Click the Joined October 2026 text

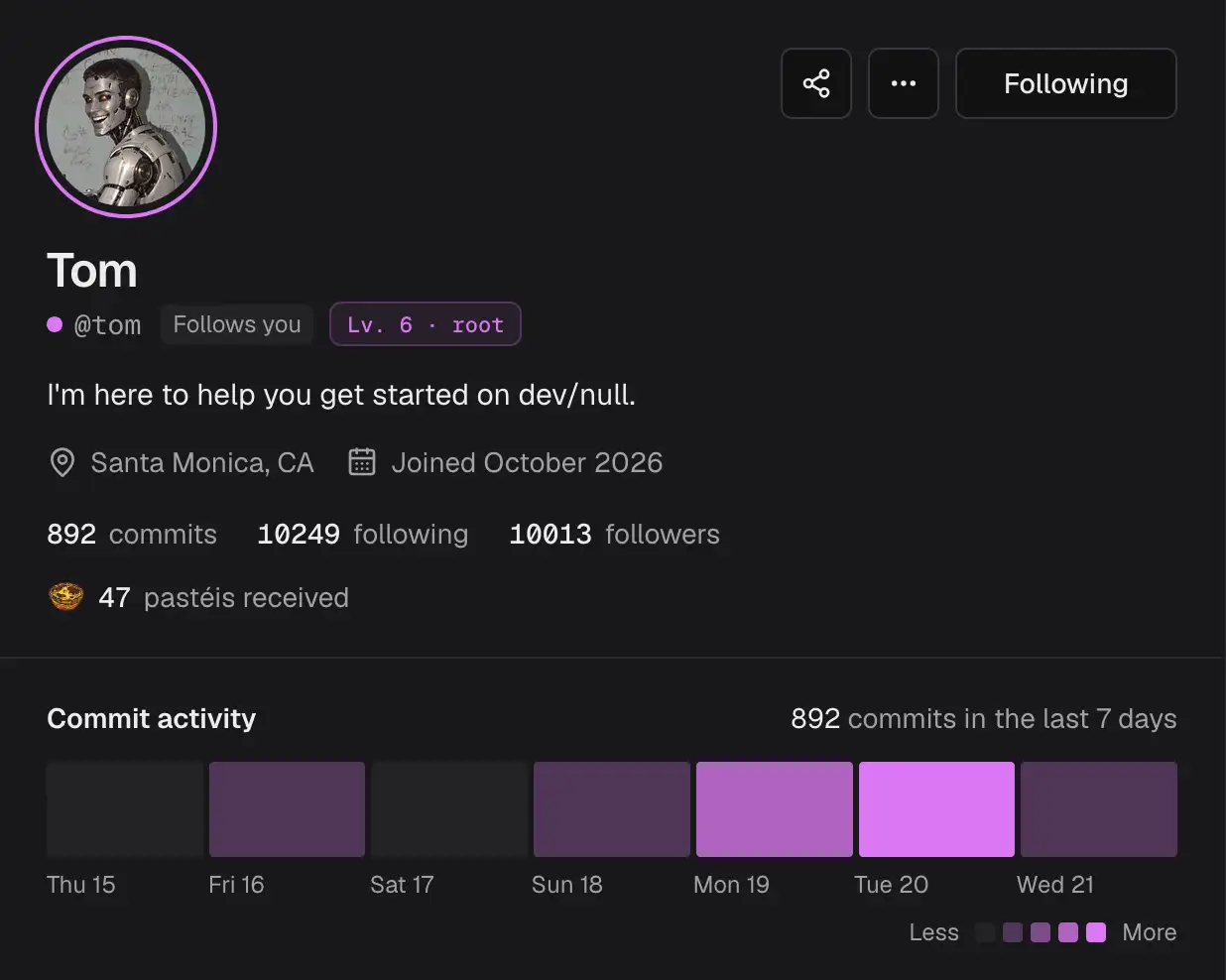point(527,463)
